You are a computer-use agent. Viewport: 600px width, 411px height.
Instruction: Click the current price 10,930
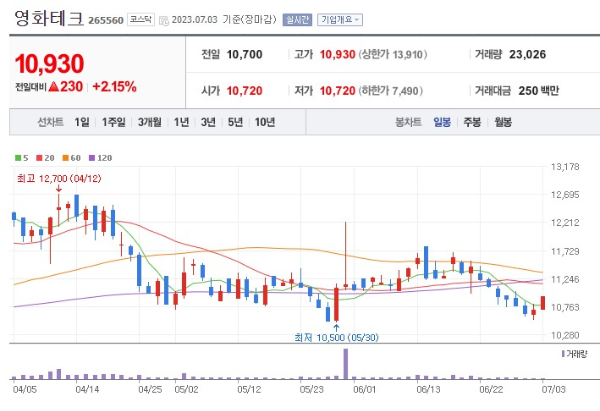click(x=49, y=64)
